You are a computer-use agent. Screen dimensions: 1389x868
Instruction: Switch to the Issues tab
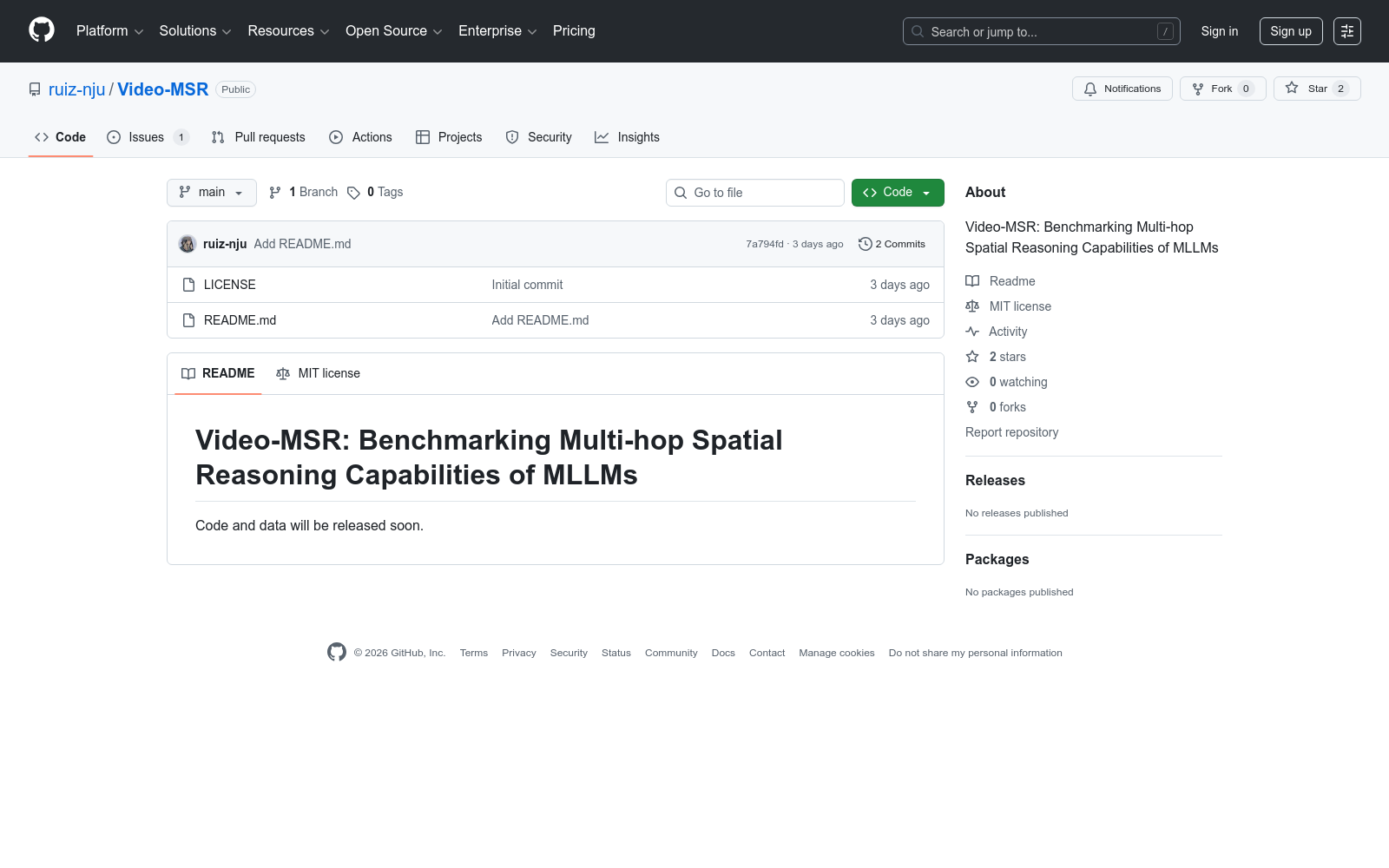(x=147, y=137)
